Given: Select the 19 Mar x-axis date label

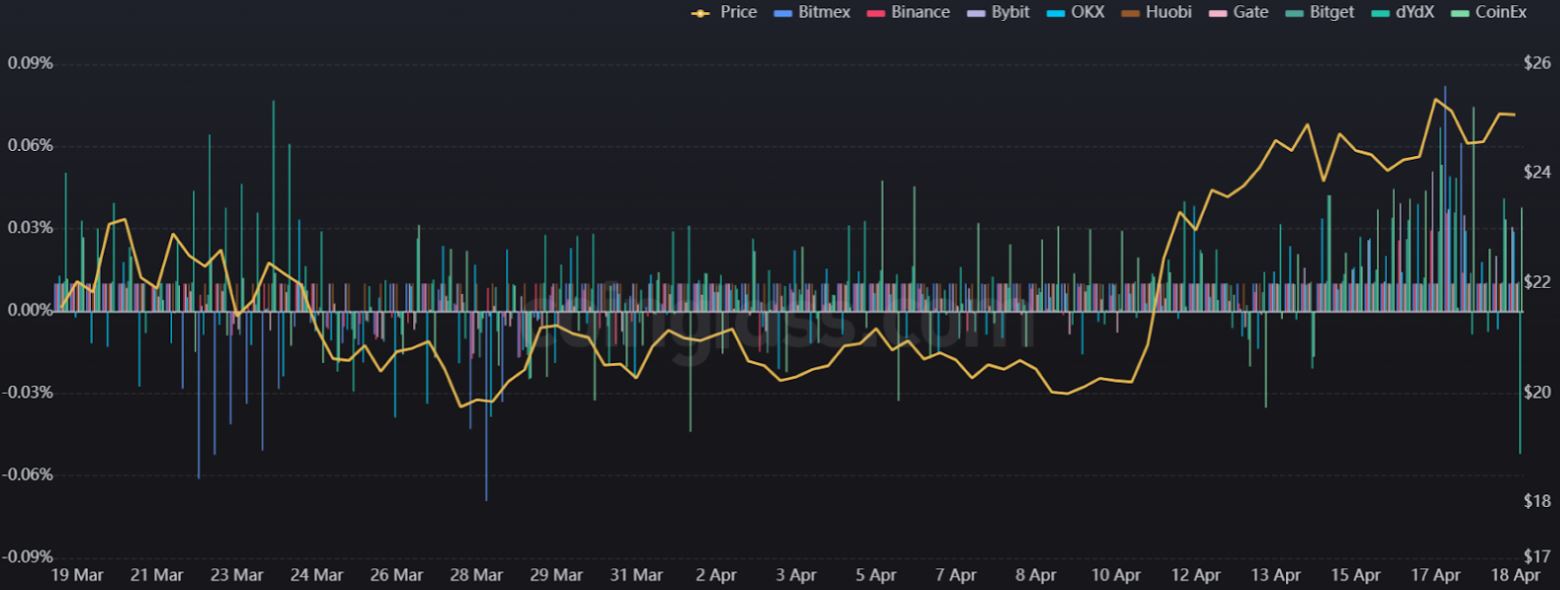Looking at the screenshot, I should (76, 575).
